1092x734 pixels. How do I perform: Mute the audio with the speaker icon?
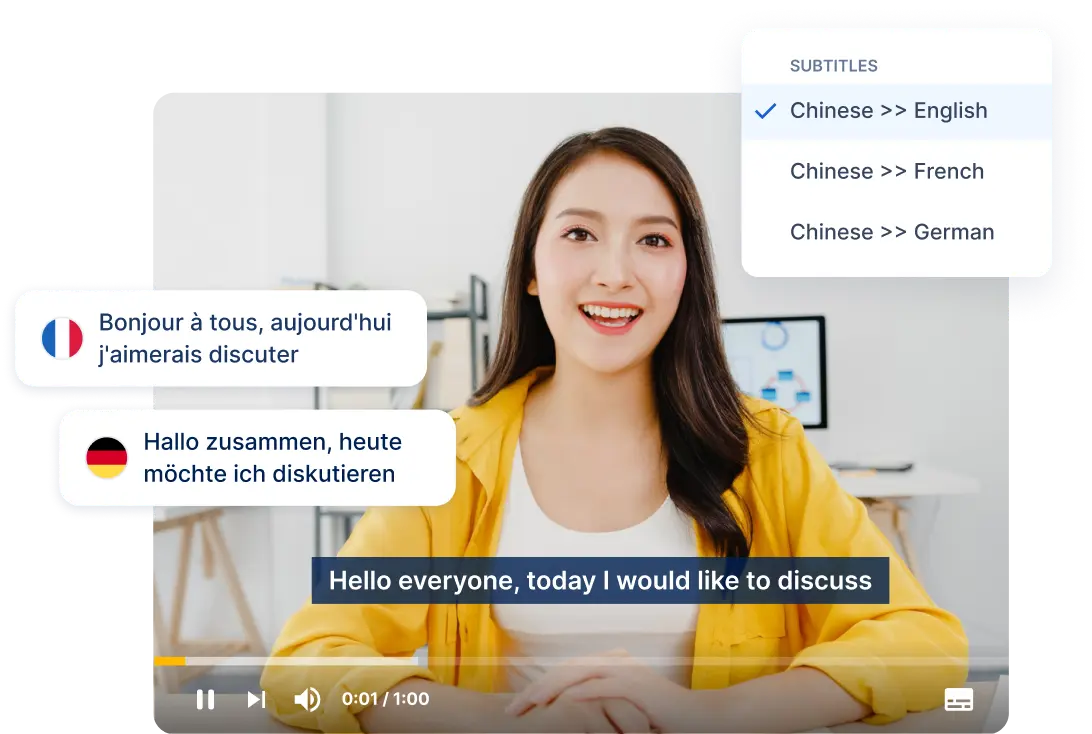click(x=307, y=699)
